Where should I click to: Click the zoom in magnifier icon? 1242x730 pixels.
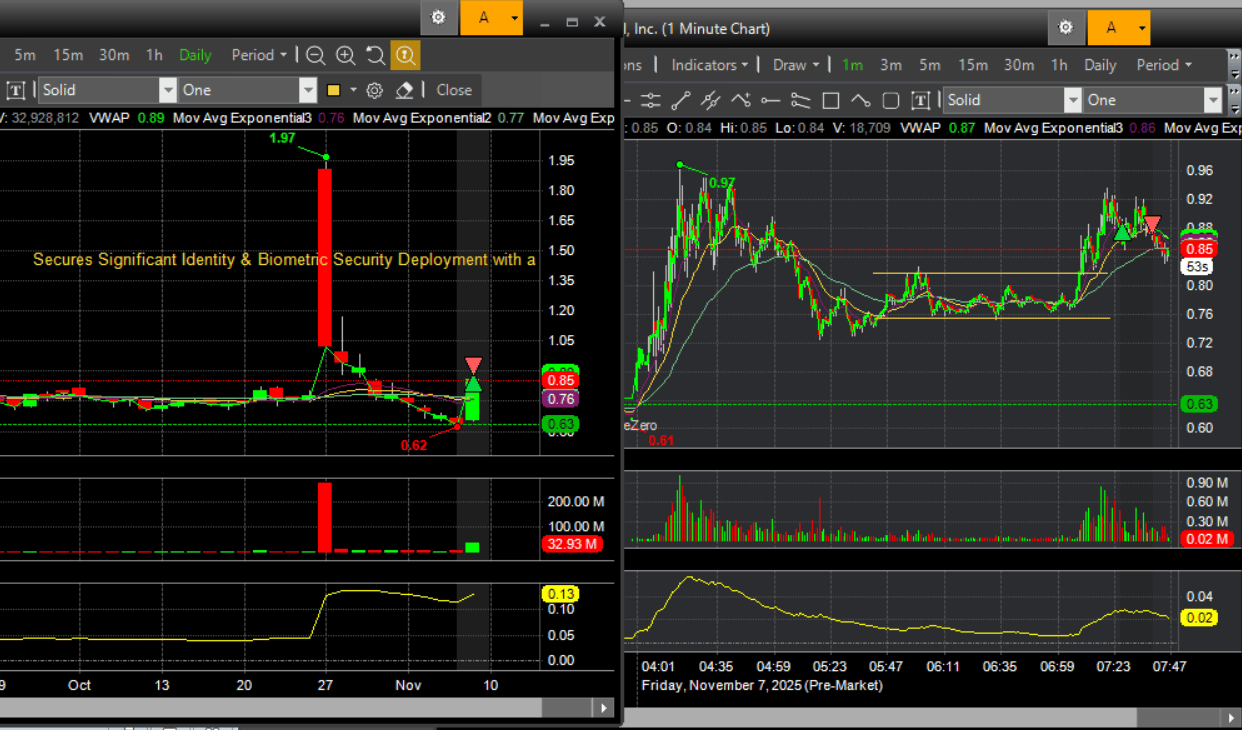(345, 55)
